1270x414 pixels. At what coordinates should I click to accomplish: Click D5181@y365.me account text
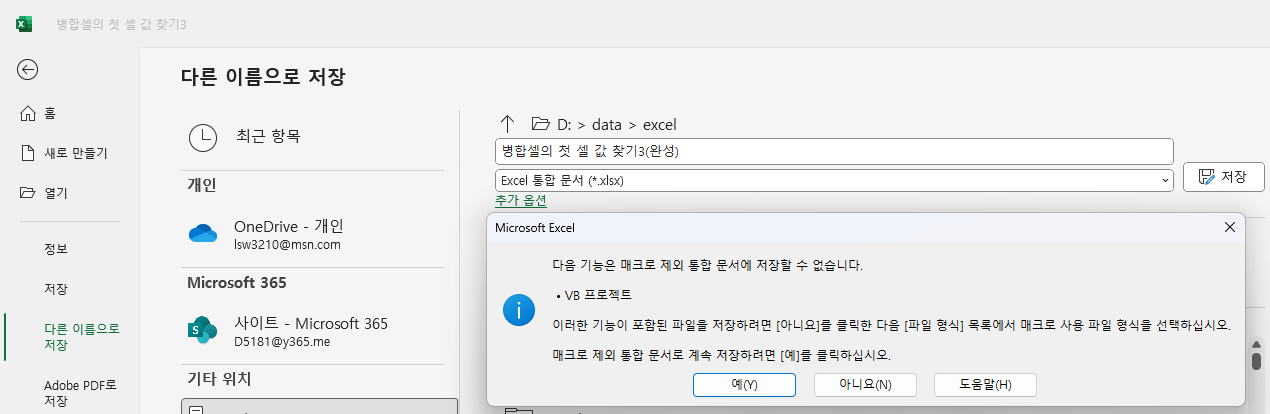tap(282, 342)
